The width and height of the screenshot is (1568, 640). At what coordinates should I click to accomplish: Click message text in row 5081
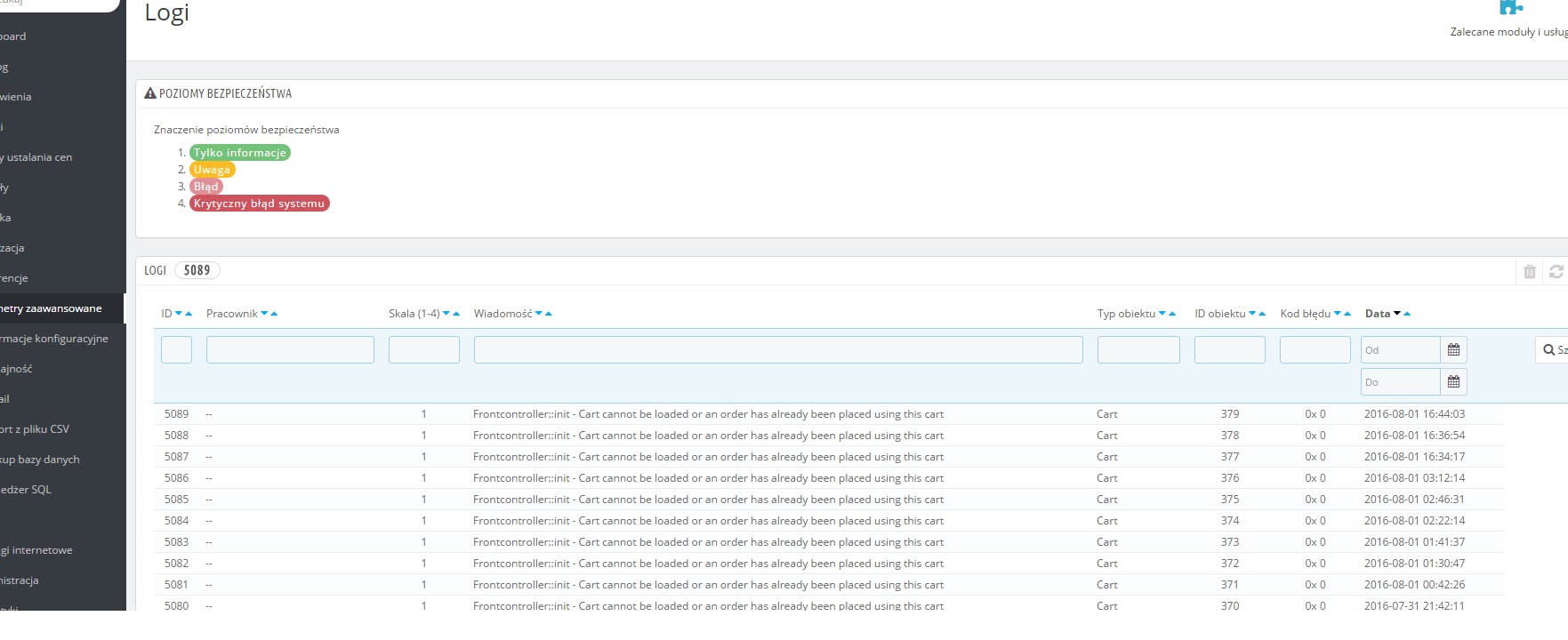tap(708, 585)
